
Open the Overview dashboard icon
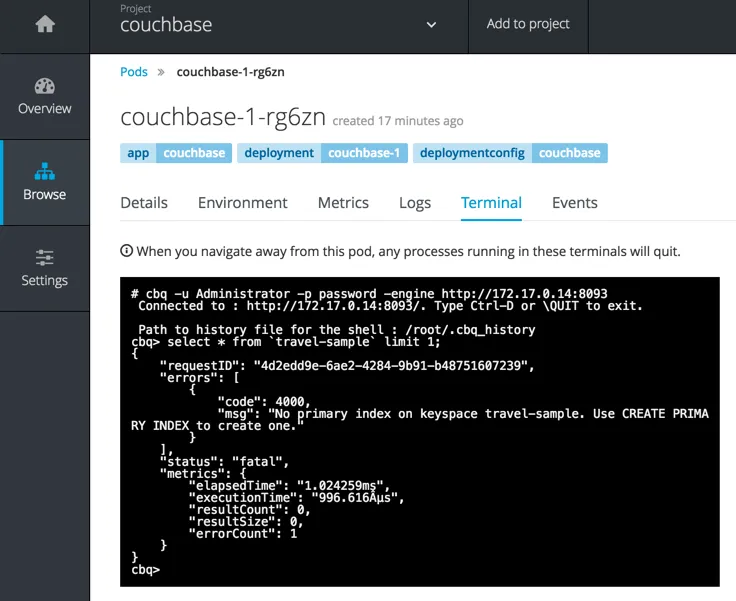point(44,87)
